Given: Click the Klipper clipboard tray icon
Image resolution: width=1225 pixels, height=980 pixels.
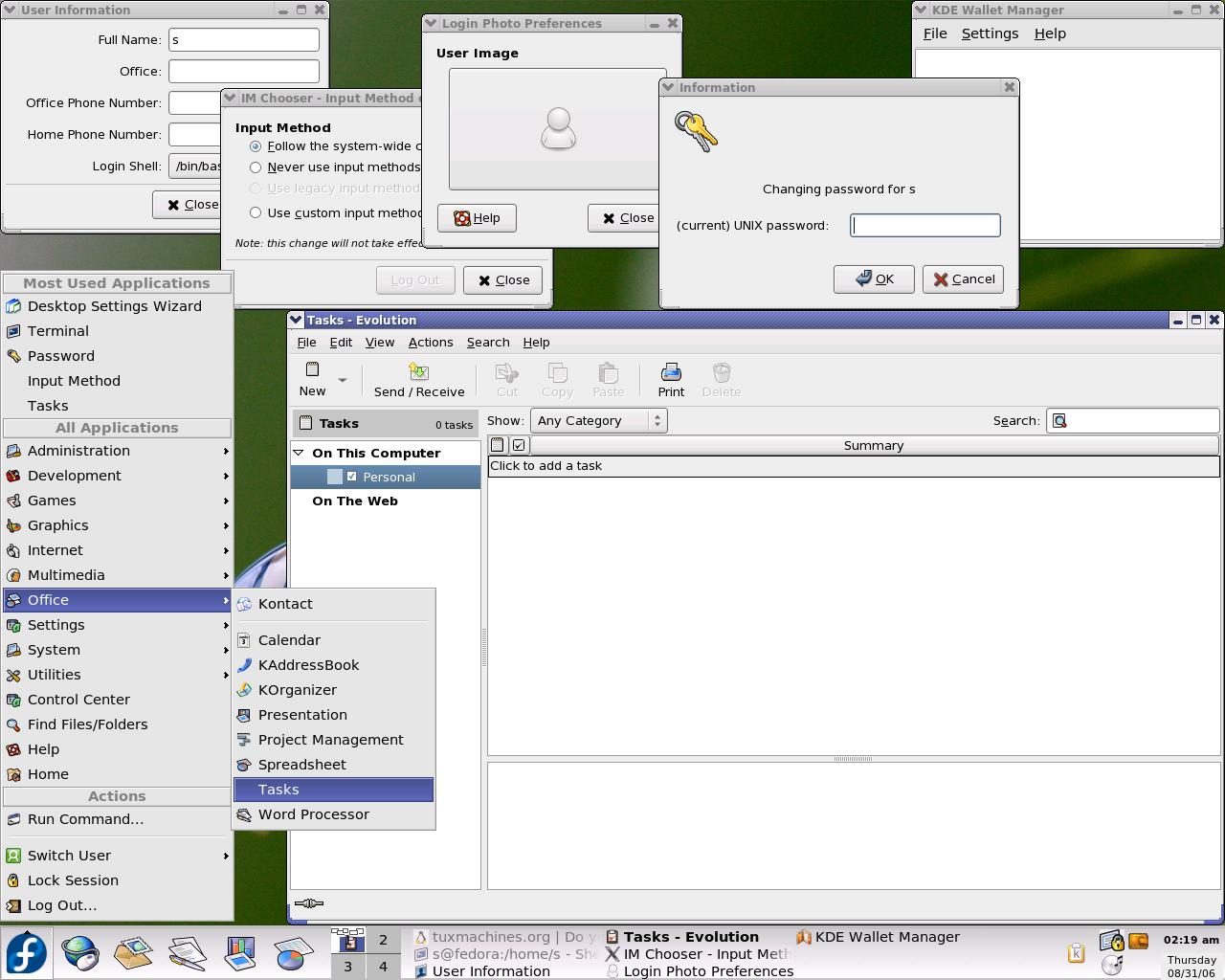Looking at the screenshot, I should pos(1076,952).
